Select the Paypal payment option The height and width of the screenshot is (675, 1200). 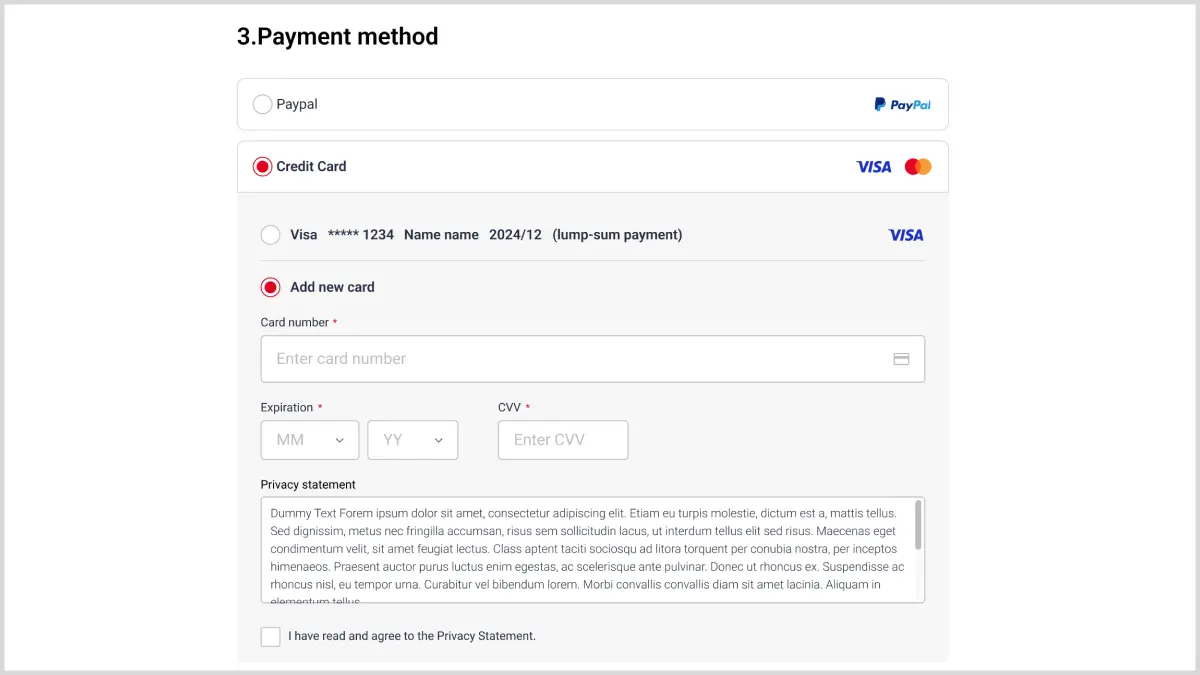262,104
